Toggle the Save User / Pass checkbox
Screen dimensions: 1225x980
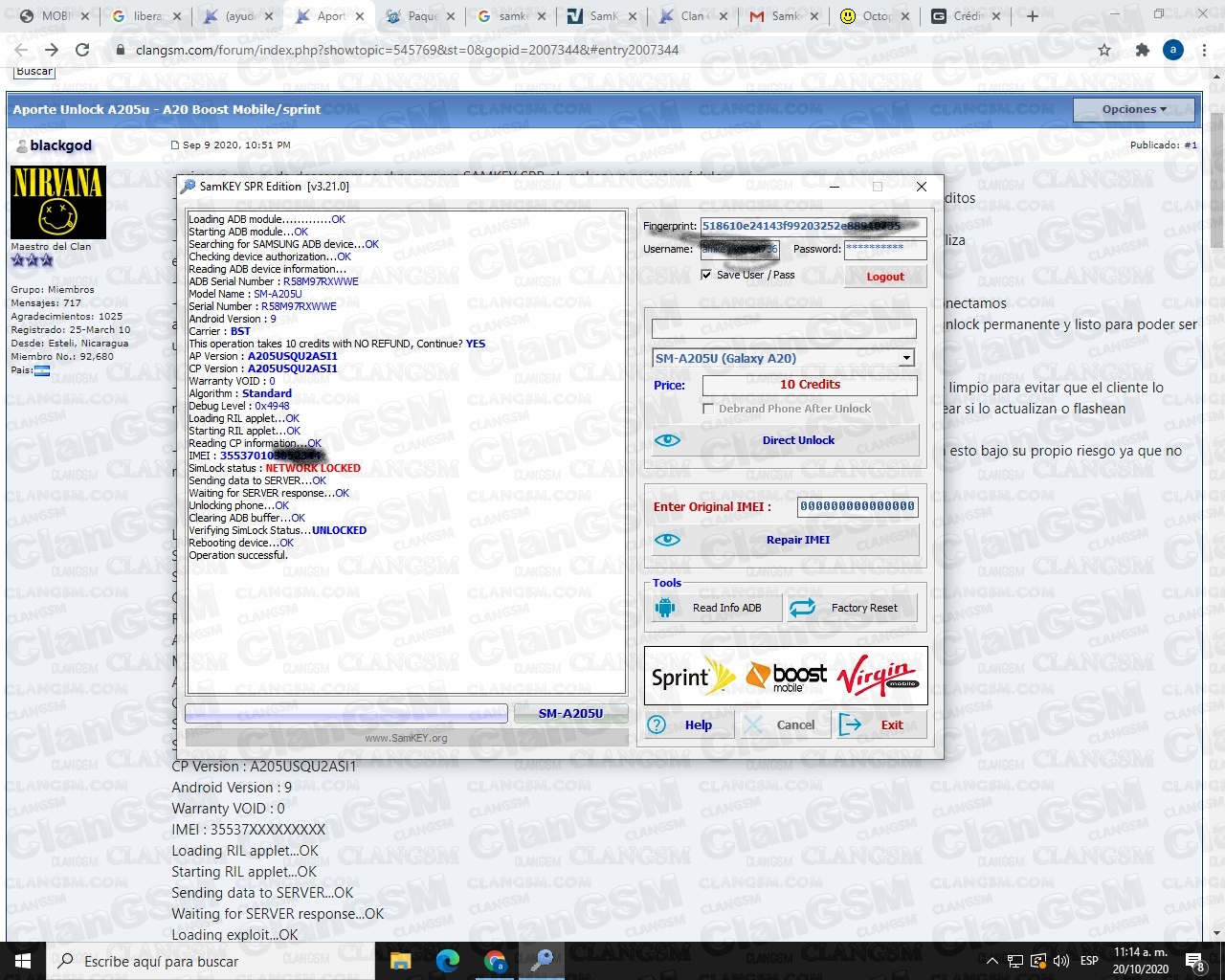[x=706, y=275]
